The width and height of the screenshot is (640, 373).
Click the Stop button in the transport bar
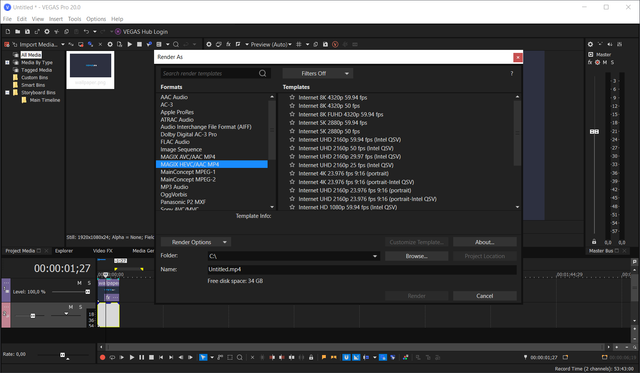(x=151, y=357)
